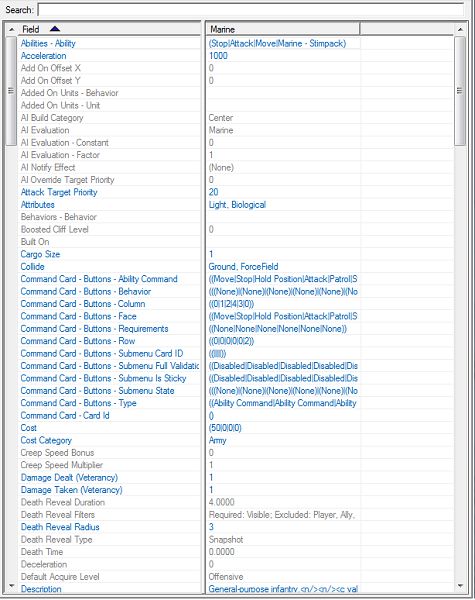Select Command Card - Buttons - Submenu Card ID
The height and width of the screenshot is (600, 475).
109,353
